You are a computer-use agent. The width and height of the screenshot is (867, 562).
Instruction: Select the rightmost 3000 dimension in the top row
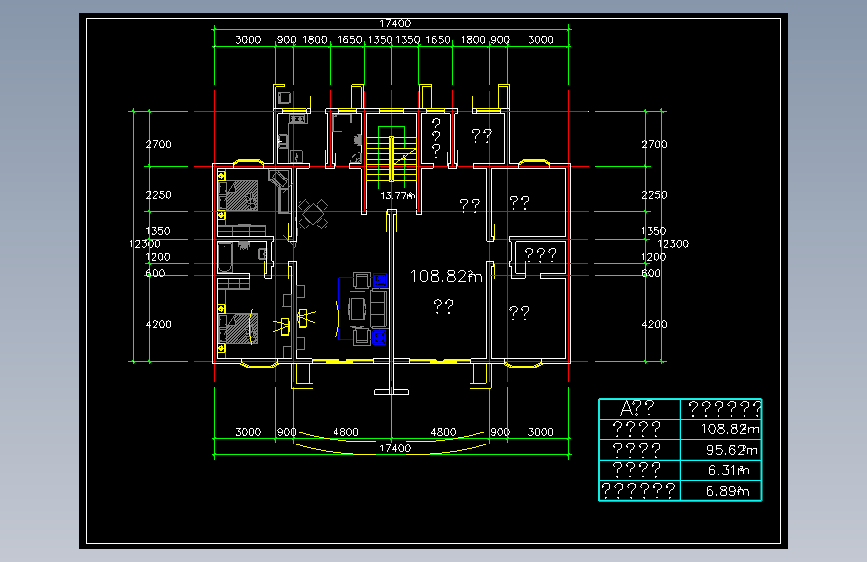541,40
